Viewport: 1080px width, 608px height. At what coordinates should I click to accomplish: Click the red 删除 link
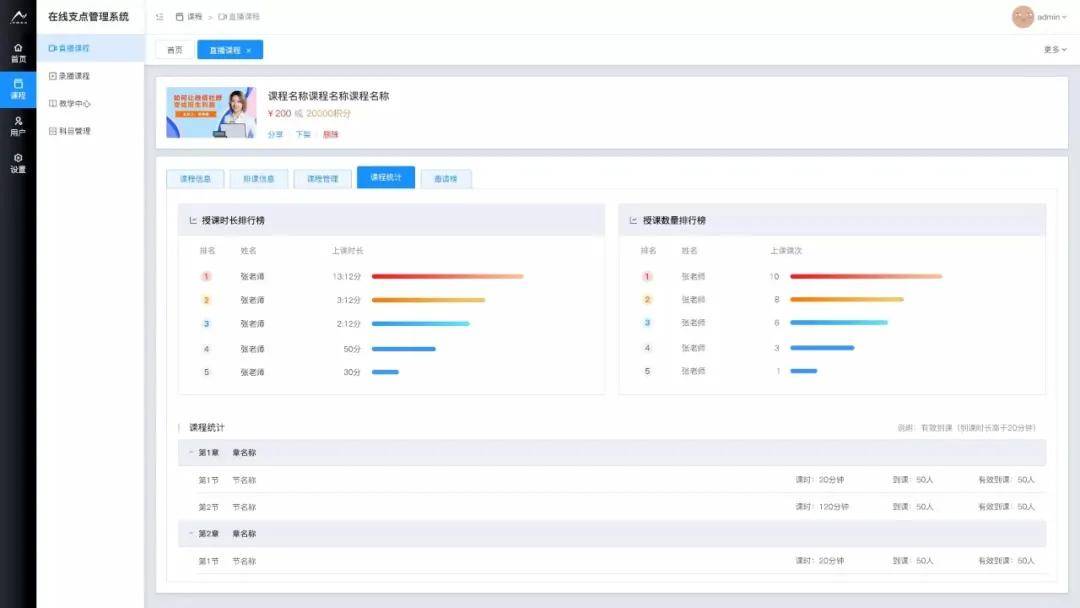(x=330, y=134)
